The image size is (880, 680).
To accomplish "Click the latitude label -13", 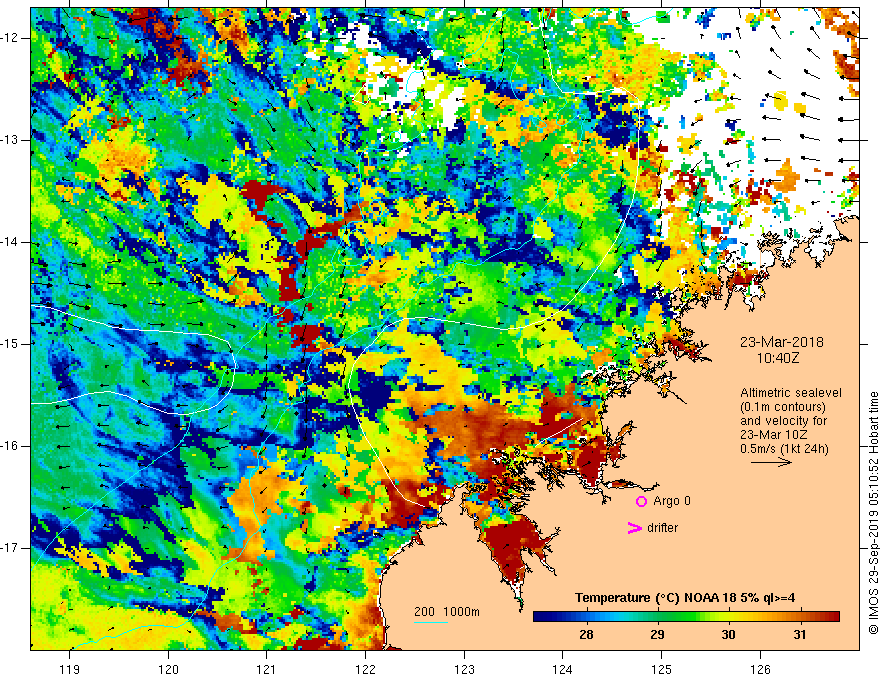I will click(x=10, y=140).
